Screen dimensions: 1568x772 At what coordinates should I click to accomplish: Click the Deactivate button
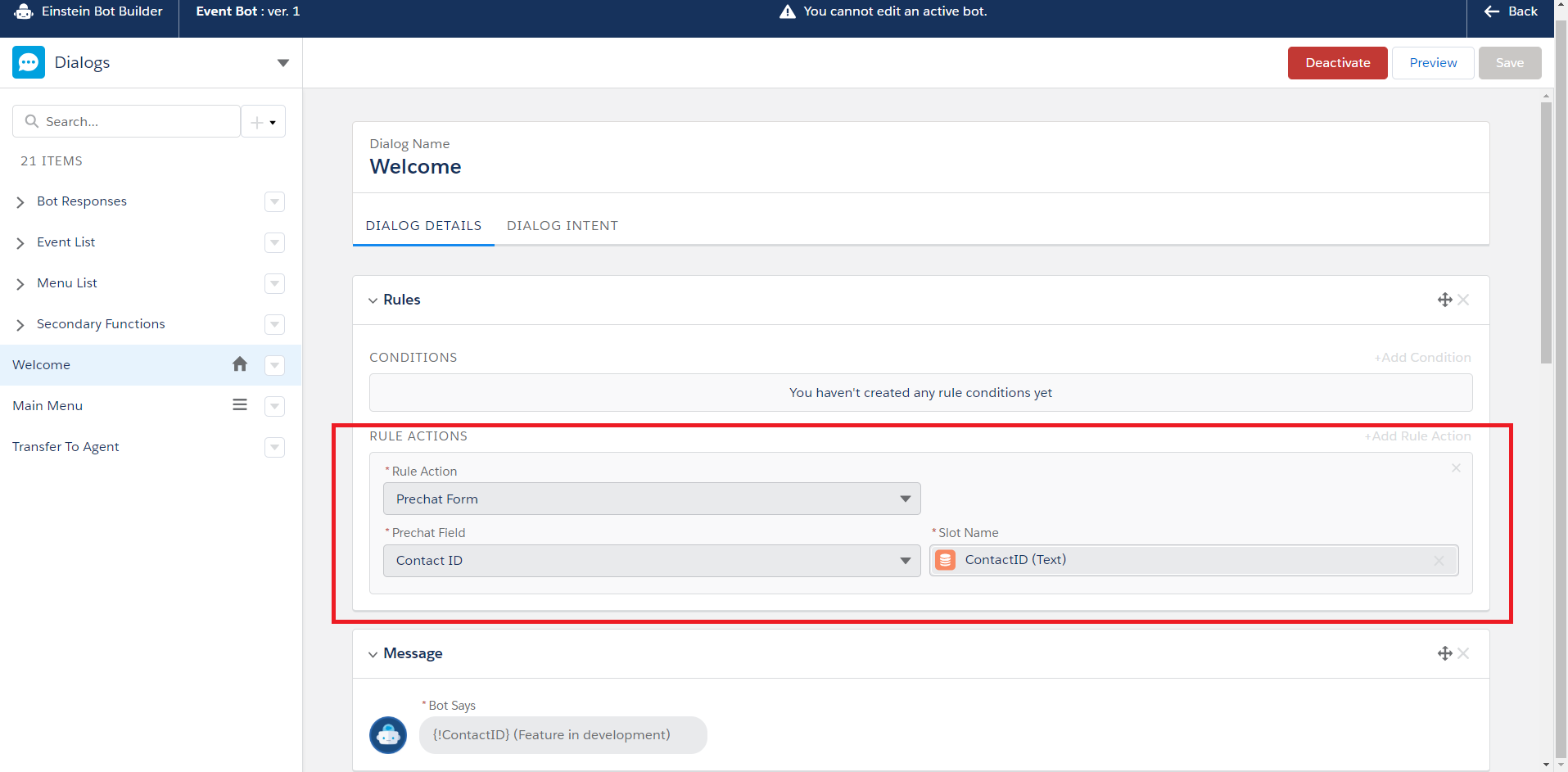point(1338,63)
